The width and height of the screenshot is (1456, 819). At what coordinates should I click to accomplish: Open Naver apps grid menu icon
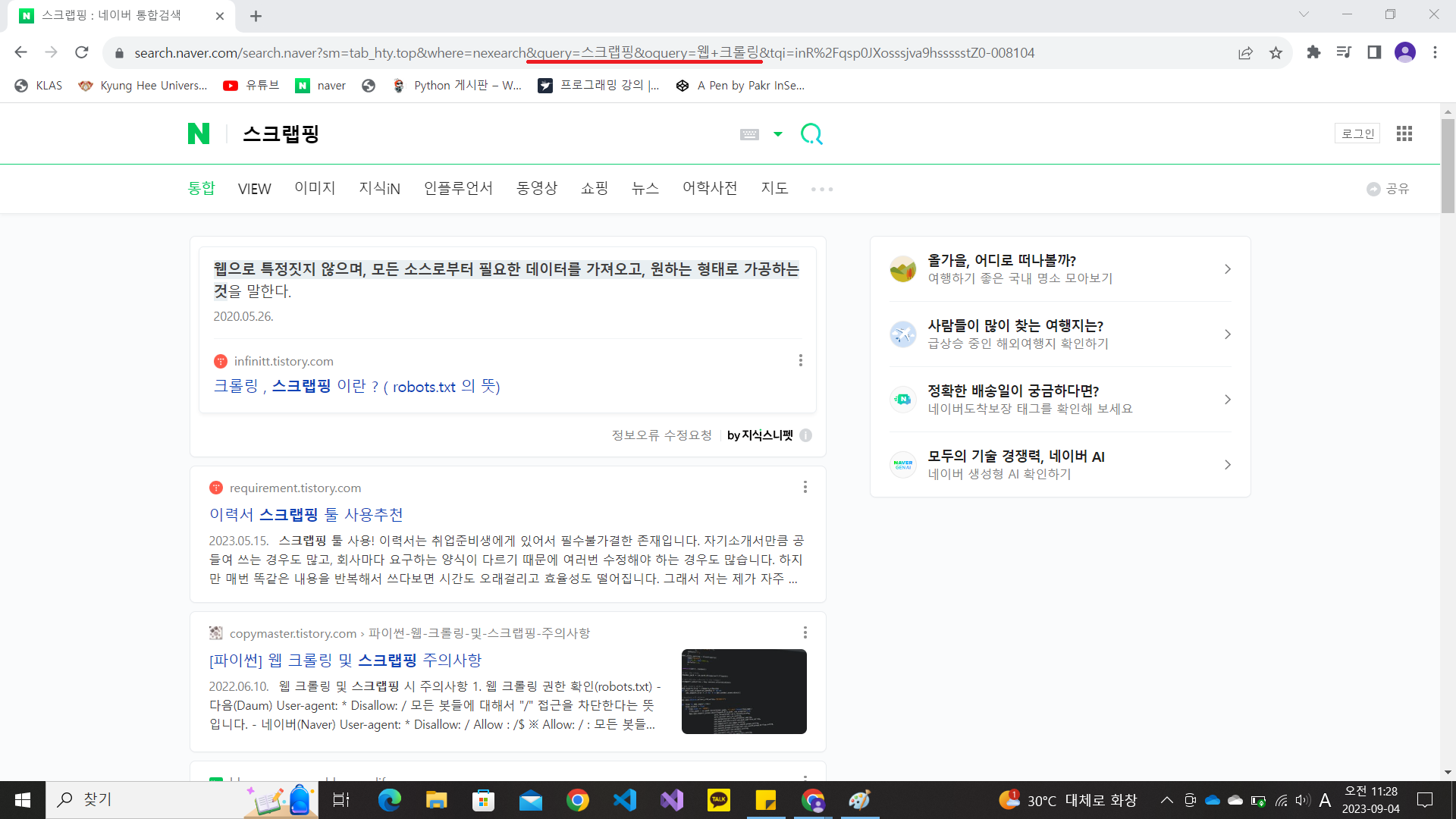coord(1404,133)
